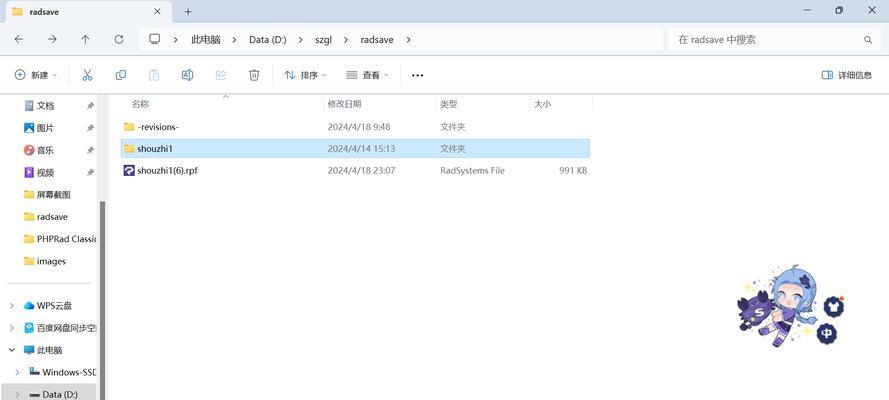Click the Rename icon in toolbar

pos(187,75)
